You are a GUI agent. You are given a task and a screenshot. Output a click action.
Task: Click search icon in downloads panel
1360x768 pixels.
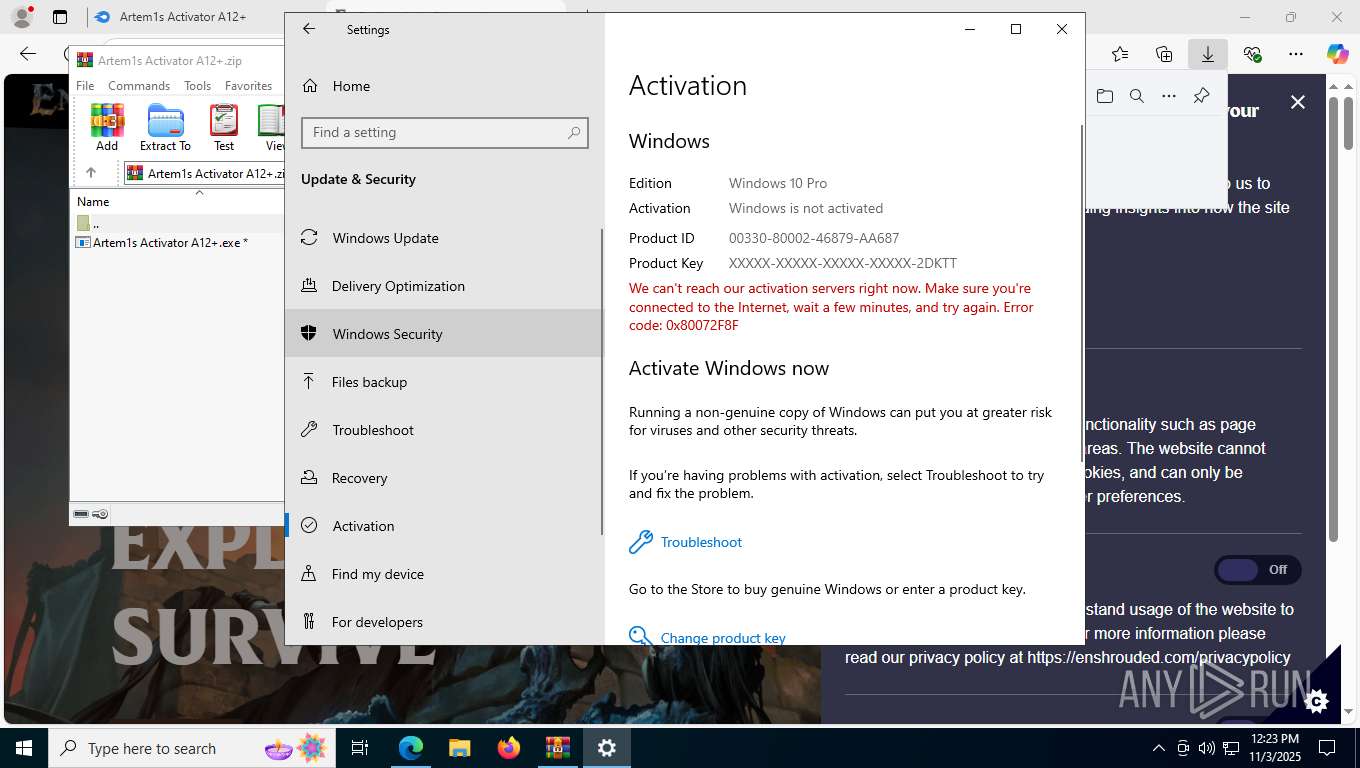(1137, 96)
